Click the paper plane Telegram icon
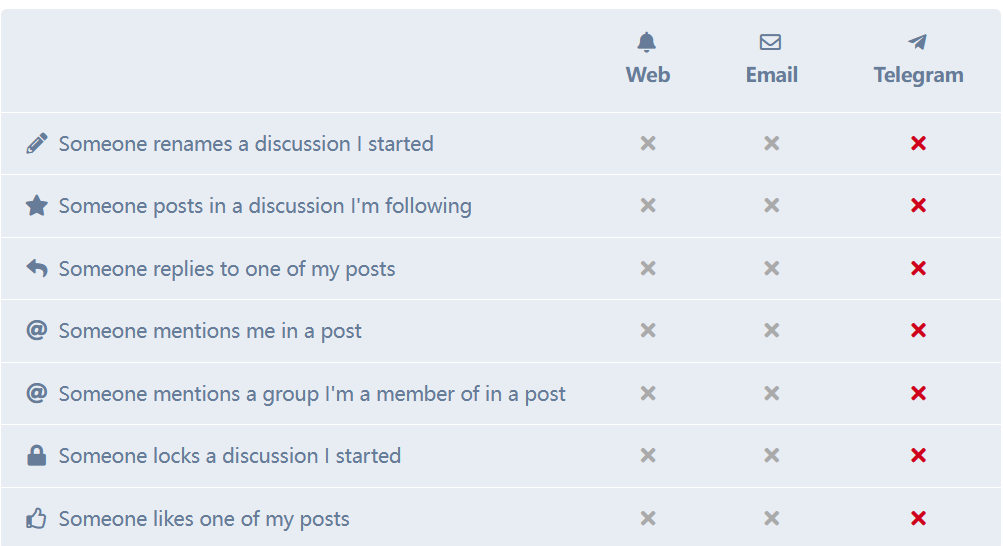 click(x=917, y=42)
